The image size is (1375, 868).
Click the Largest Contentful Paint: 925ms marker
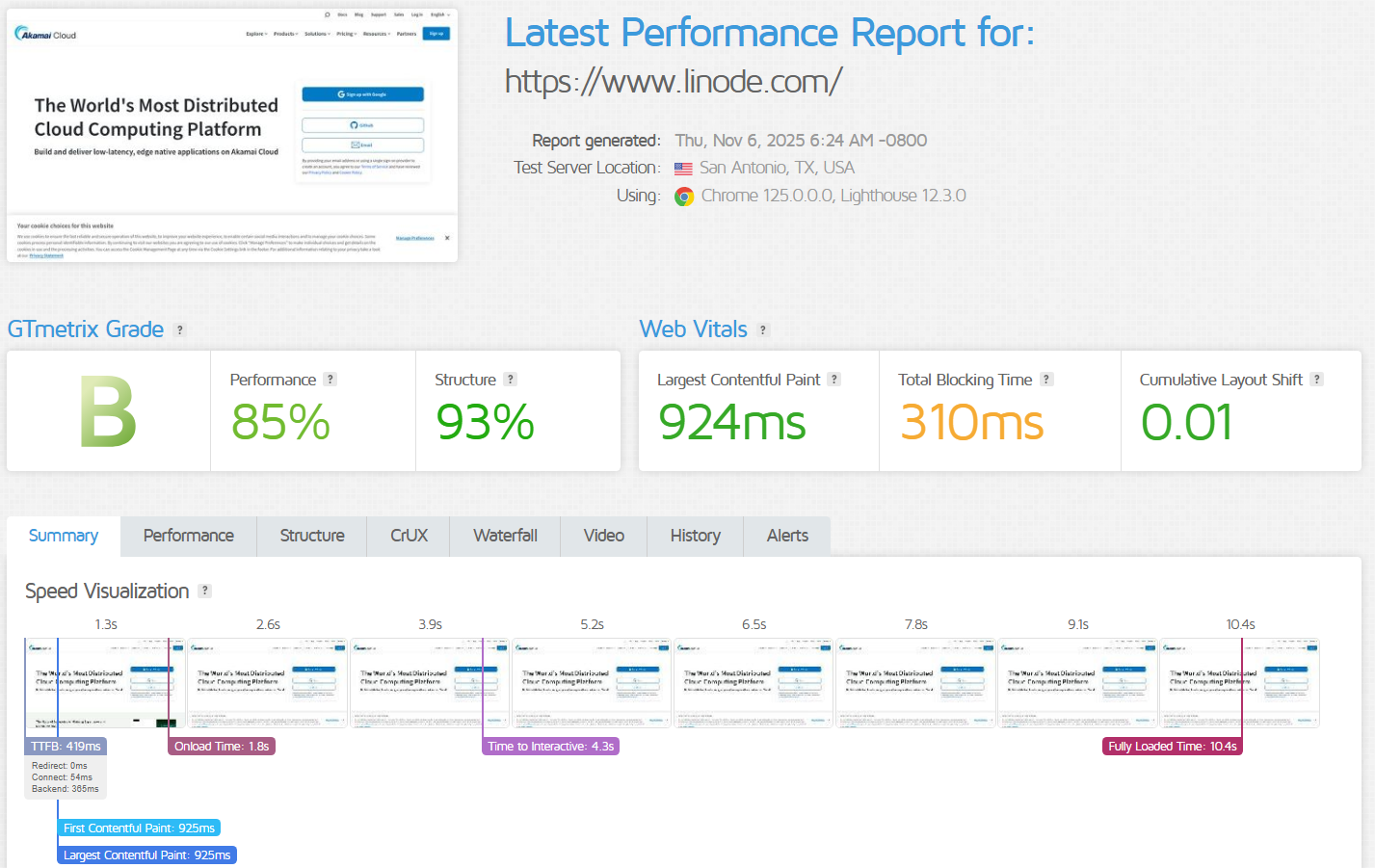point(146,855)
